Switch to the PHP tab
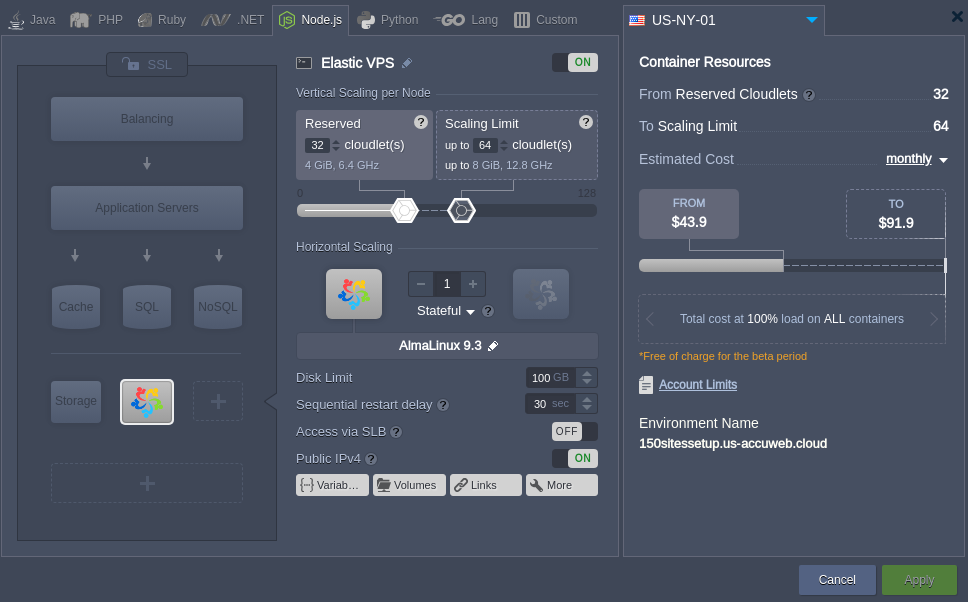Viewport: 968px width, 602px height. [x=97, y=20]
